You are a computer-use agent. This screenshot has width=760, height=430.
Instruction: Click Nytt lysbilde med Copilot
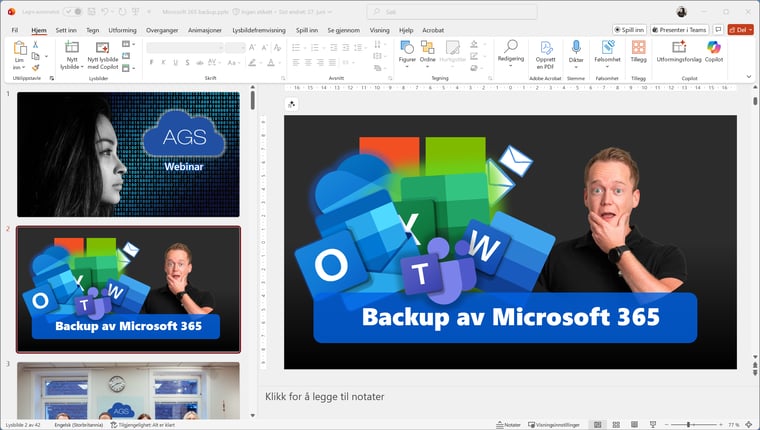click(x=102, y=56)
